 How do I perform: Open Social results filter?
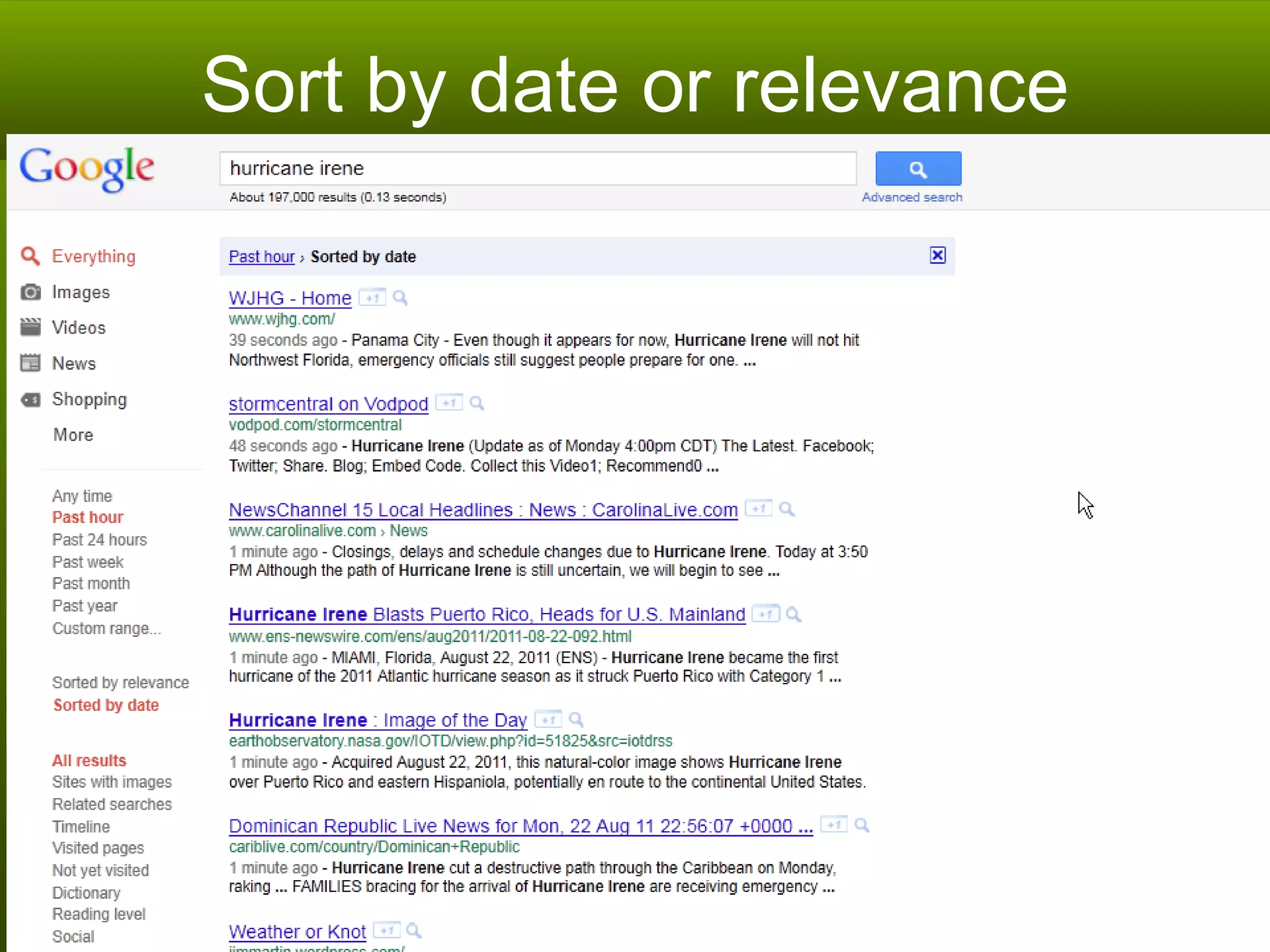tap(73, 937)
